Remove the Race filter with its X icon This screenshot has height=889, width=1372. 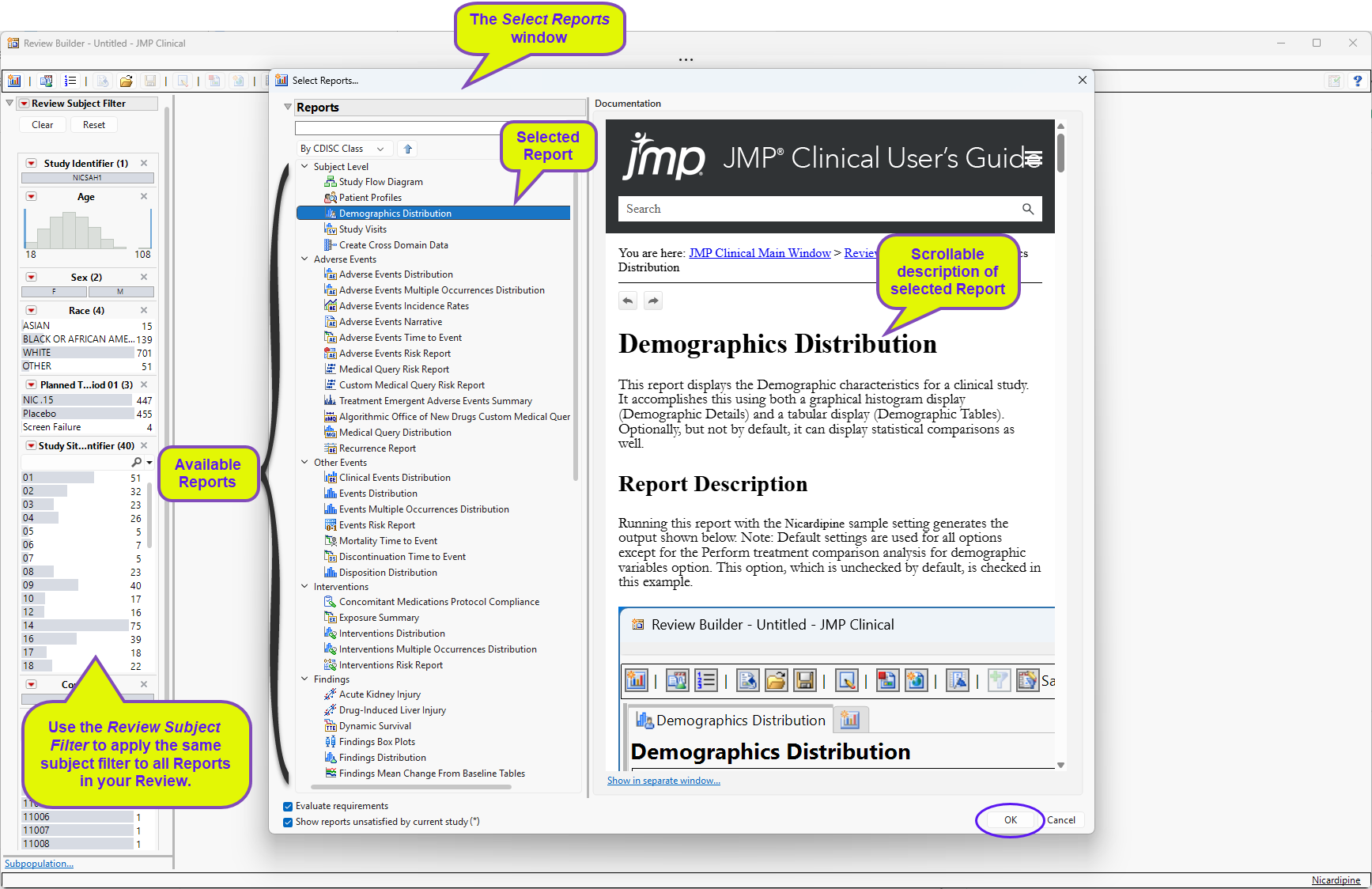144,310
